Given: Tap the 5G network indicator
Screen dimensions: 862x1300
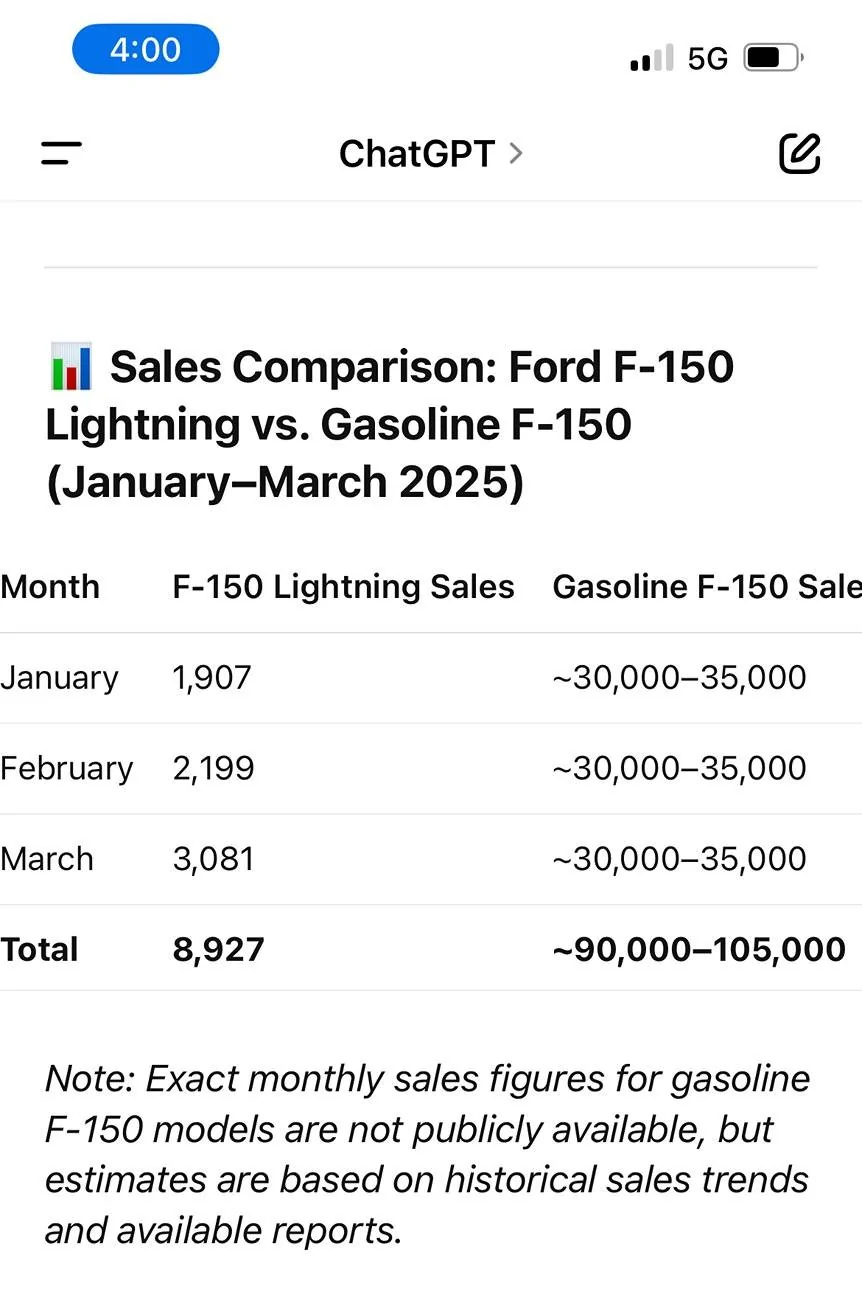Looking at the screenshot, I should click(708, 59).
